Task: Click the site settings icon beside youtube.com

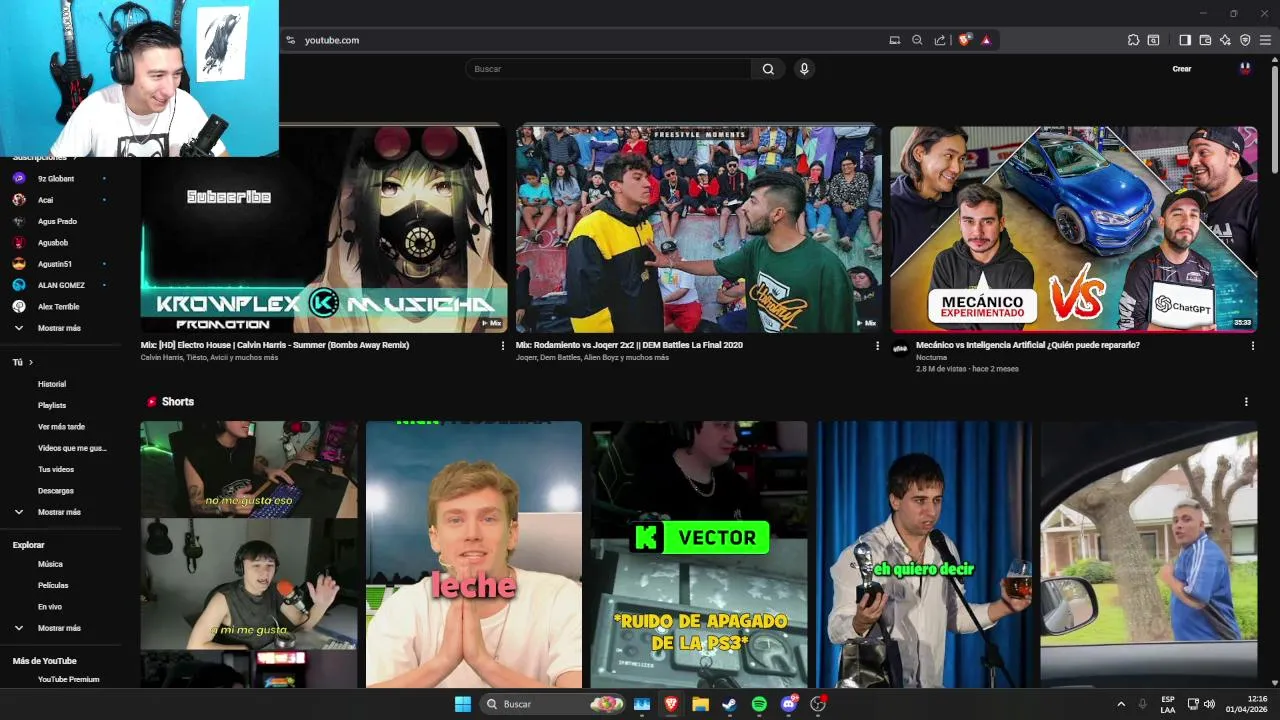Action: (291, 40)
